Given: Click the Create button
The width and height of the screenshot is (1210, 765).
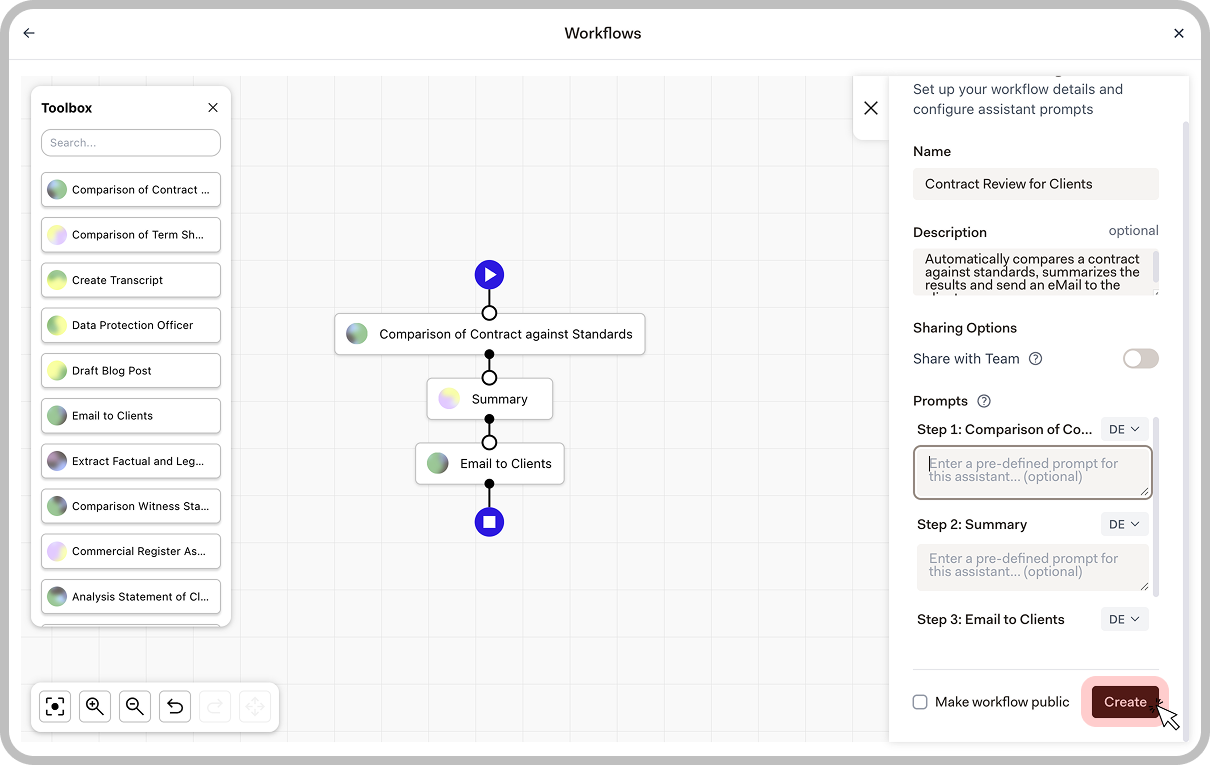Looking at the screenshot, I should pos(1124,702).
